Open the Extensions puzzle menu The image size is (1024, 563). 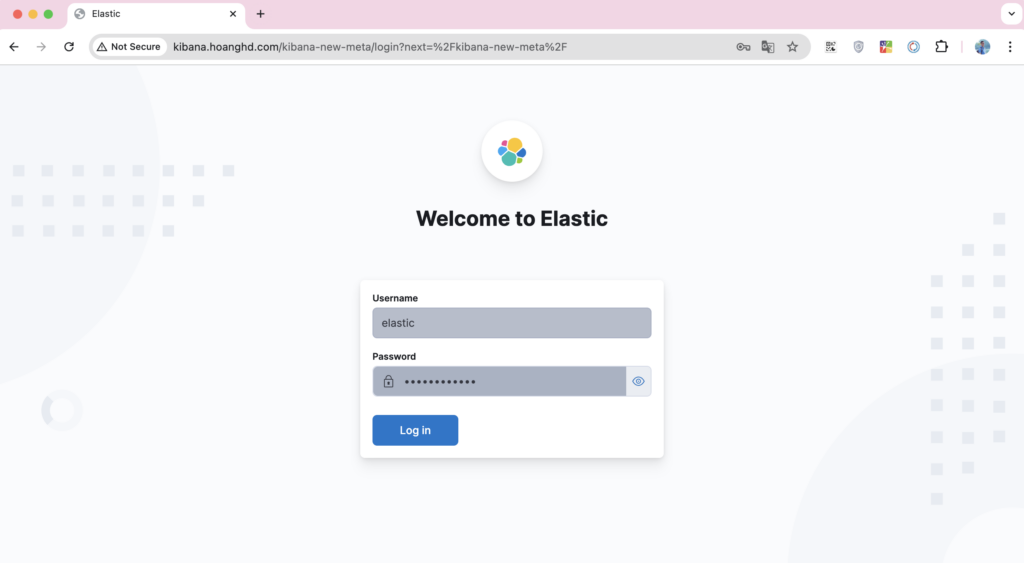941,46
